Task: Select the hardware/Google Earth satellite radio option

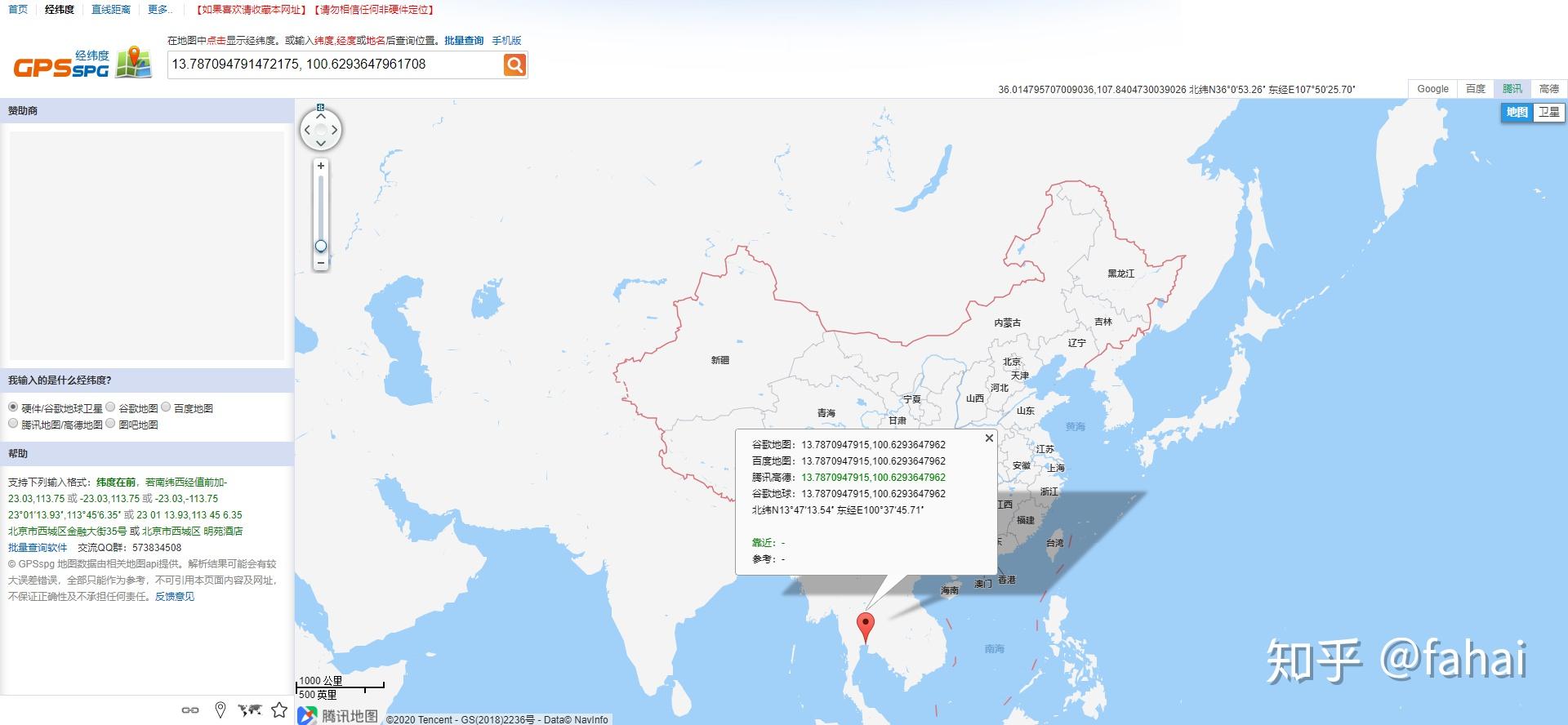Action: click(x=13, y=407)
